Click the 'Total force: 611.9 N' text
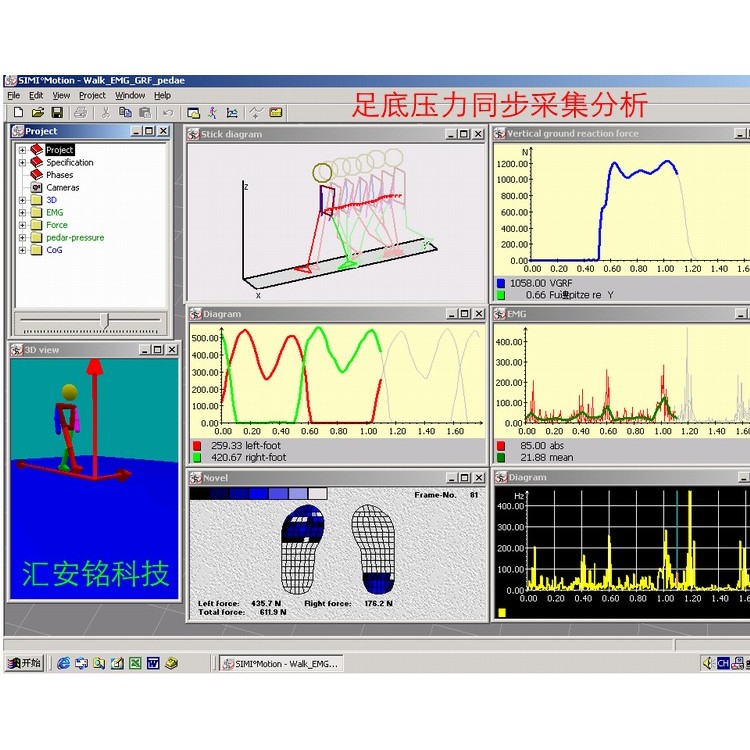The height and width of the screenshot is (750, 750). click(242, 612)
